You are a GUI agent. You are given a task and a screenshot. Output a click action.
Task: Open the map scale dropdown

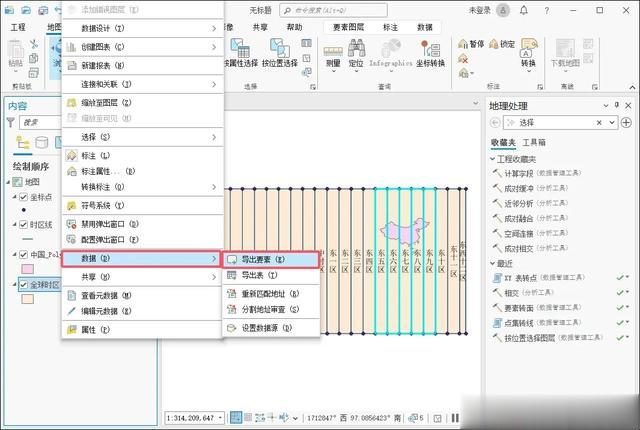pos(220,418)
